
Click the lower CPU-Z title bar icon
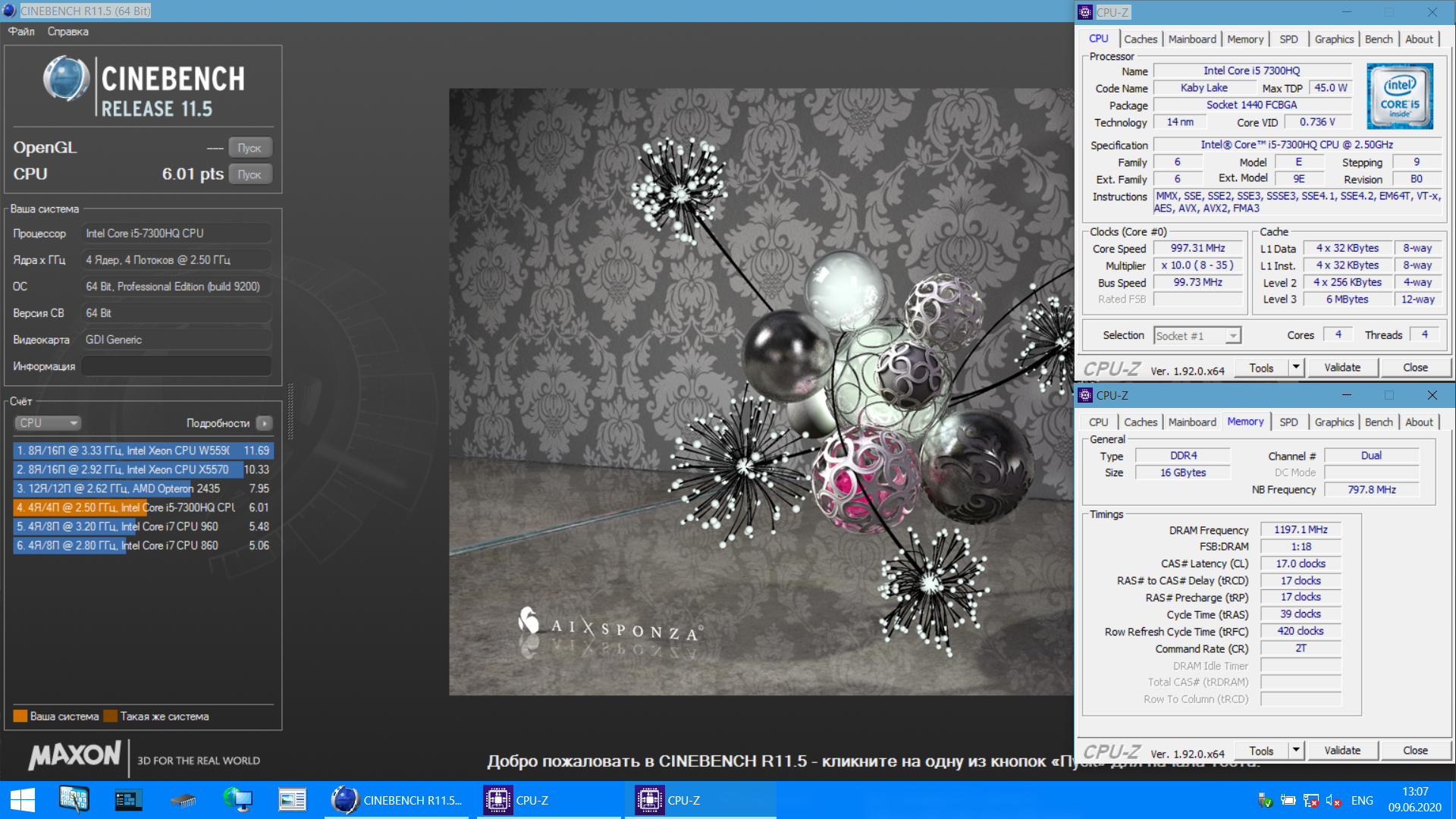[1085, 395]
